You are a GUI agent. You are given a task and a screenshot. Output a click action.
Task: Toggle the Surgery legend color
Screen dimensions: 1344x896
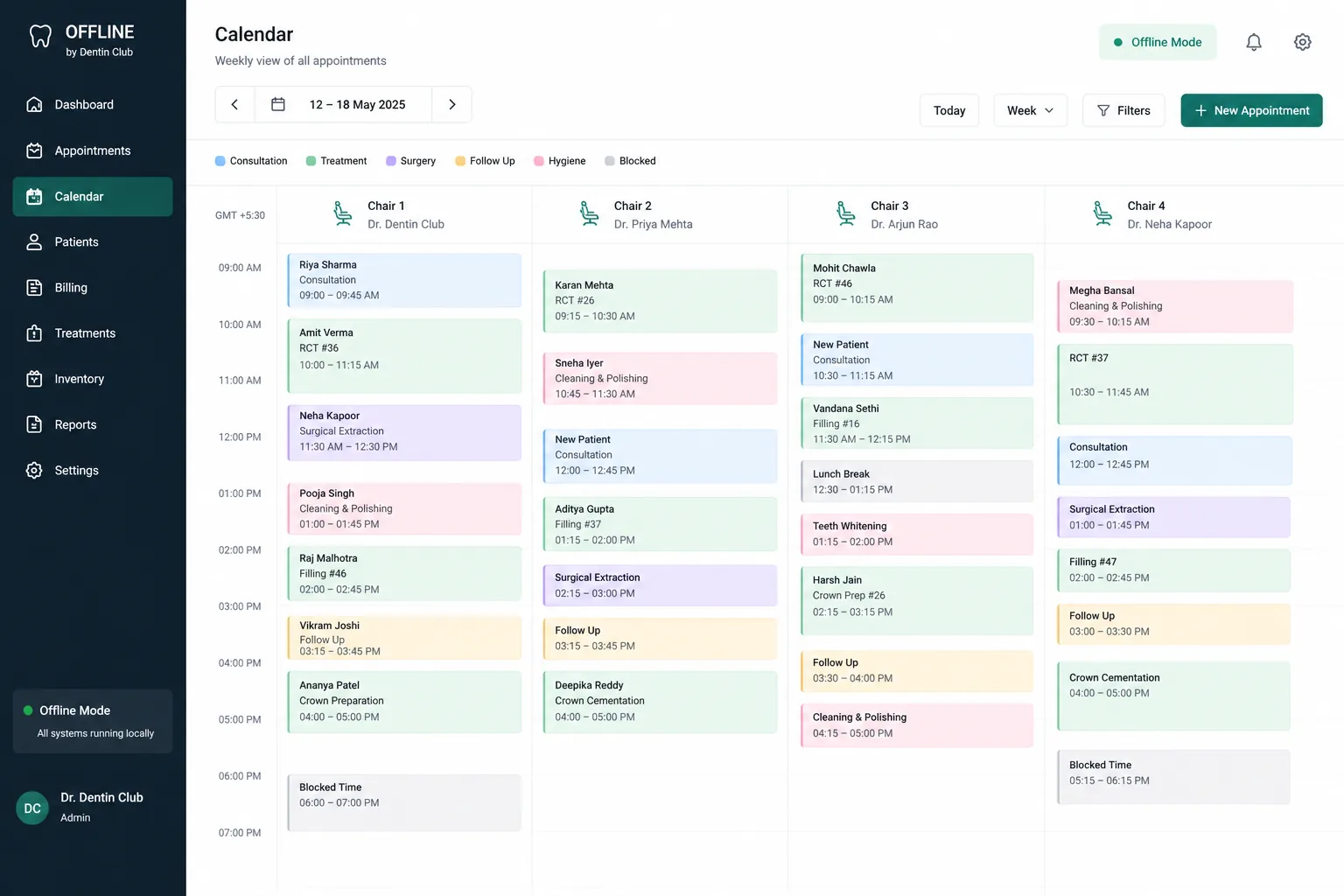point(391,161)
